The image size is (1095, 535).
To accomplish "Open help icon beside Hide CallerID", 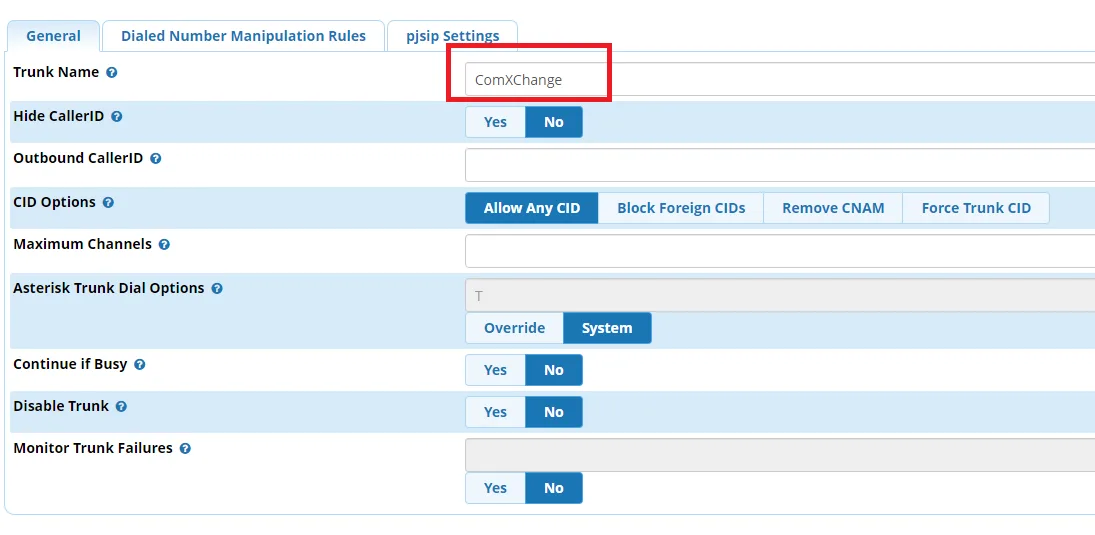I will (x=117, y=117).
